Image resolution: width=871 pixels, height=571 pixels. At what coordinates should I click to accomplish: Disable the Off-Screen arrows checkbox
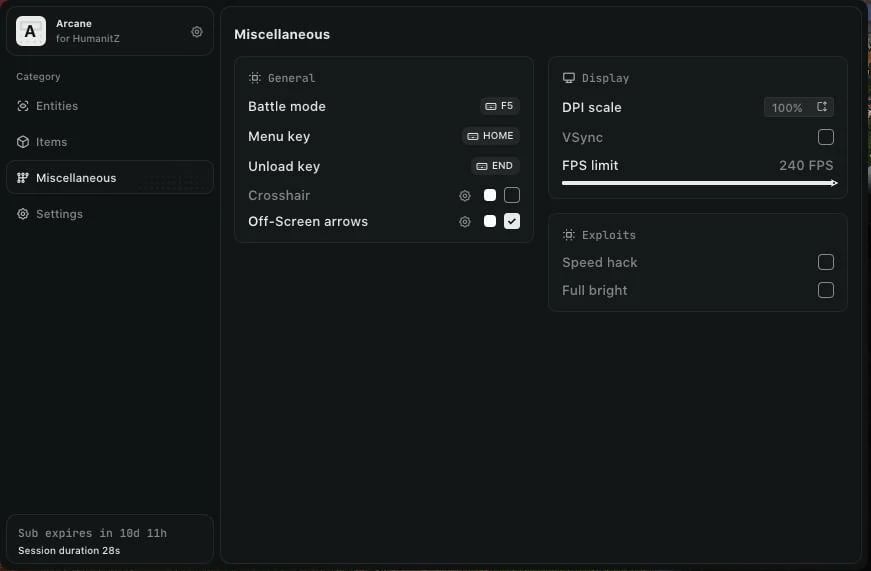click(x=512, y=222)
